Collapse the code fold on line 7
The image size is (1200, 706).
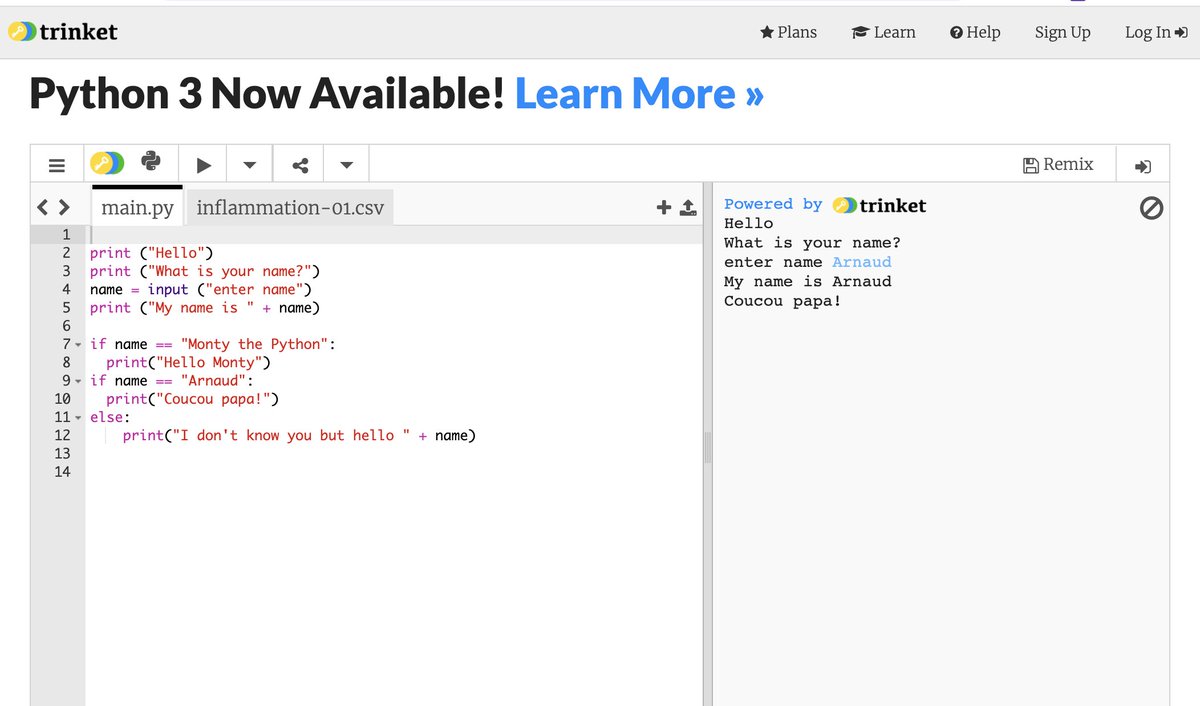(x=78, y=345)
